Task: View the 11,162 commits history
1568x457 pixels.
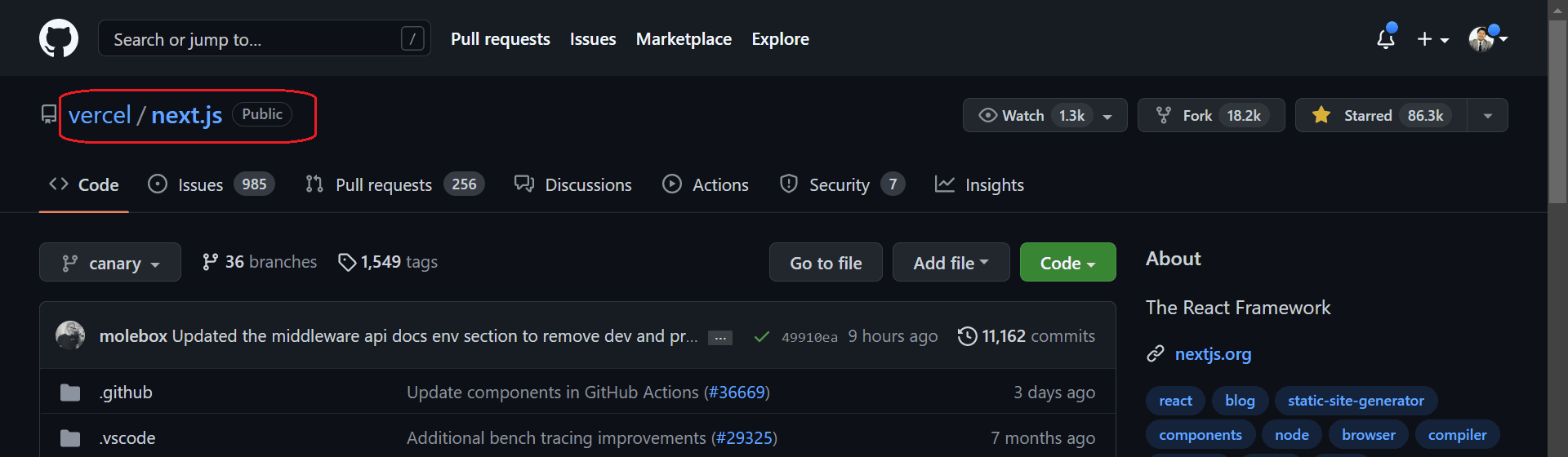Action: tap(1026, 336)
